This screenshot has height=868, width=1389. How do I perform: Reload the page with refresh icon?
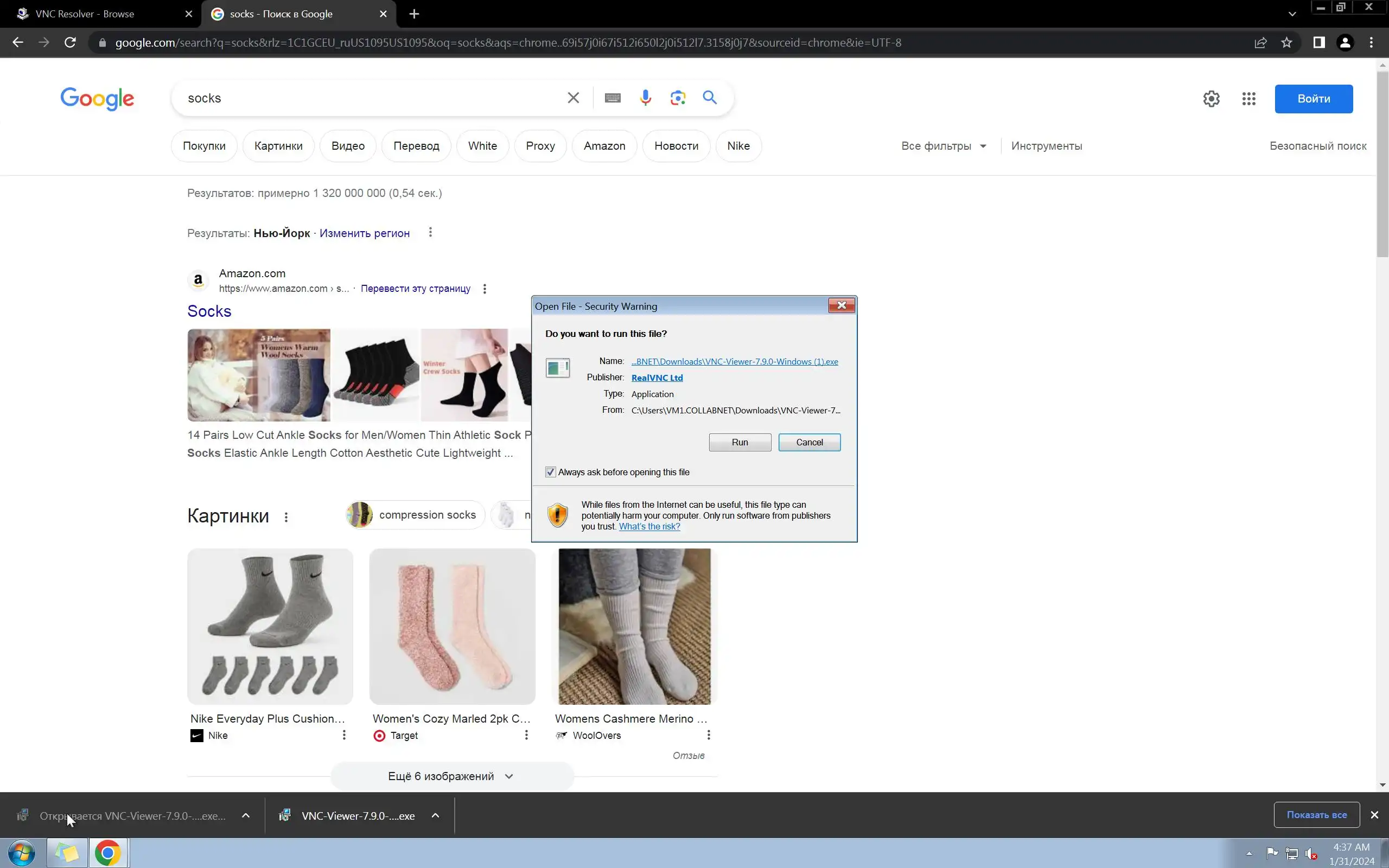(70, 42)
